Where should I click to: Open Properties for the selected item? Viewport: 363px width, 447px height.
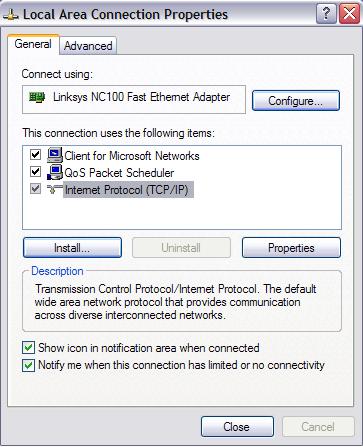tap(291, 248)
